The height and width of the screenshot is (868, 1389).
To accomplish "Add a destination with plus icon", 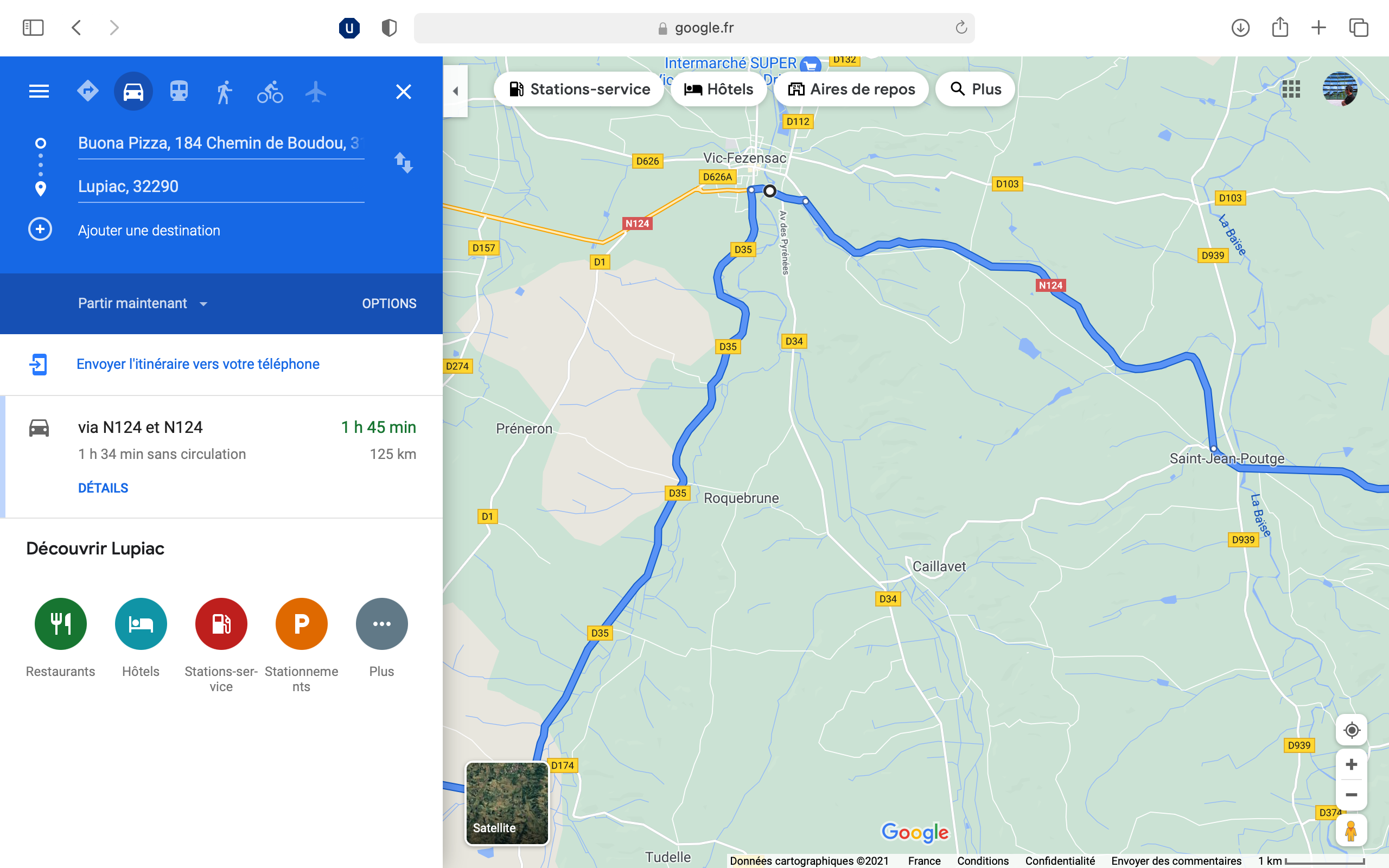I will [40, 229].
